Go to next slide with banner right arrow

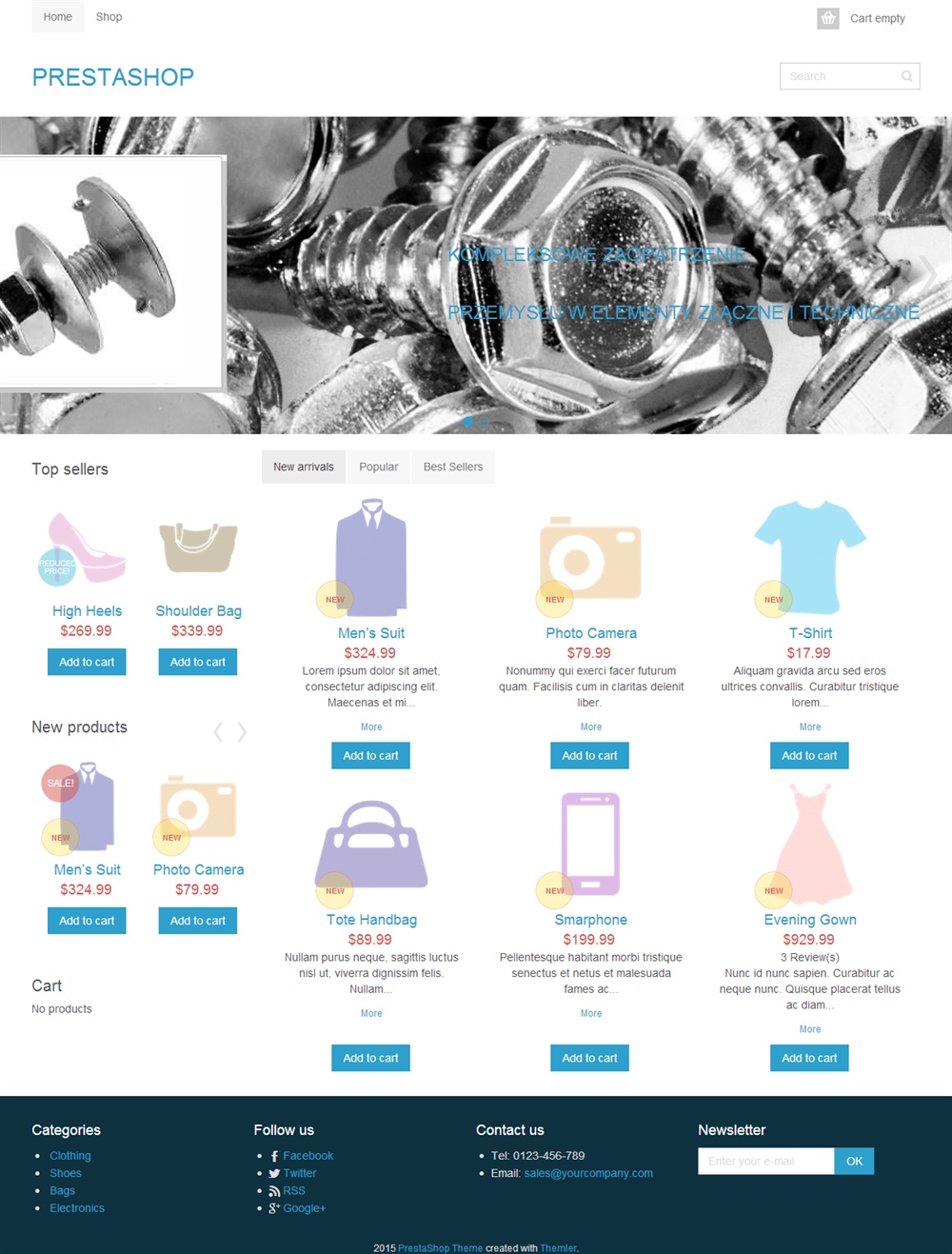pyautogui.click(x=927, y=274)
